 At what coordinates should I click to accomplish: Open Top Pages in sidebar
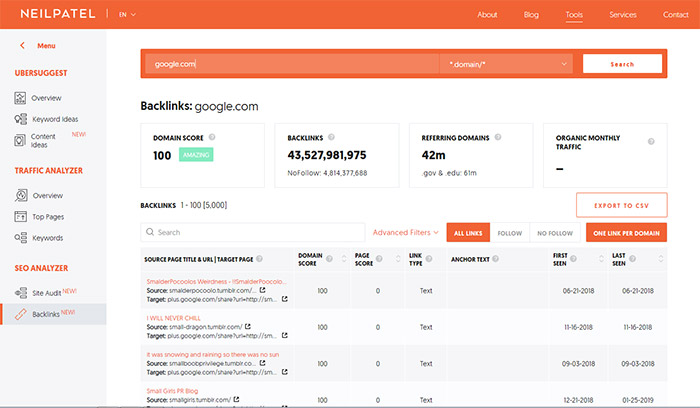tap(48, 217)
